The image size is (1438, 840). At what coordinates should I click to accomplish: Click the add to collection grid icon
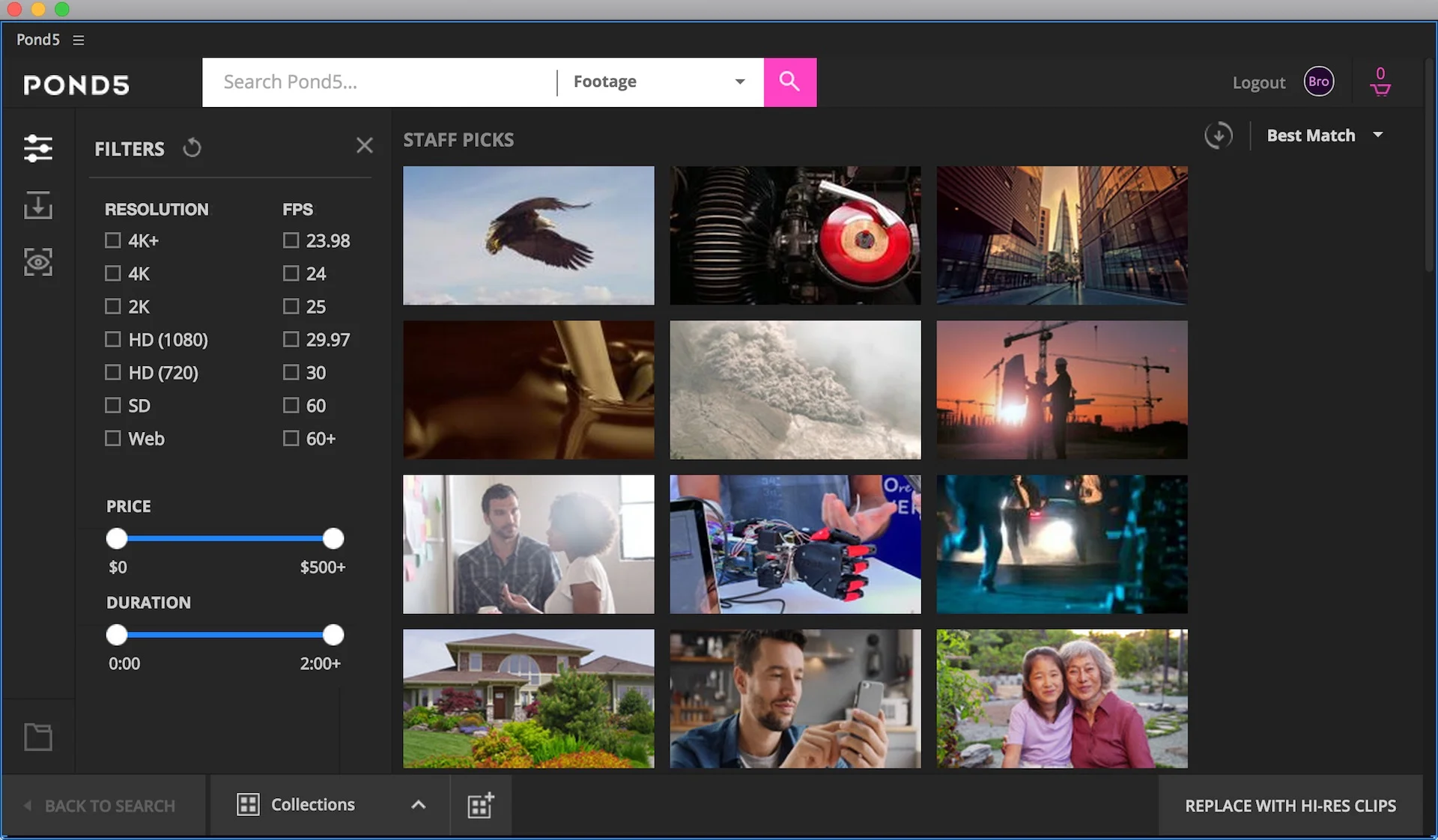(480, 805)
